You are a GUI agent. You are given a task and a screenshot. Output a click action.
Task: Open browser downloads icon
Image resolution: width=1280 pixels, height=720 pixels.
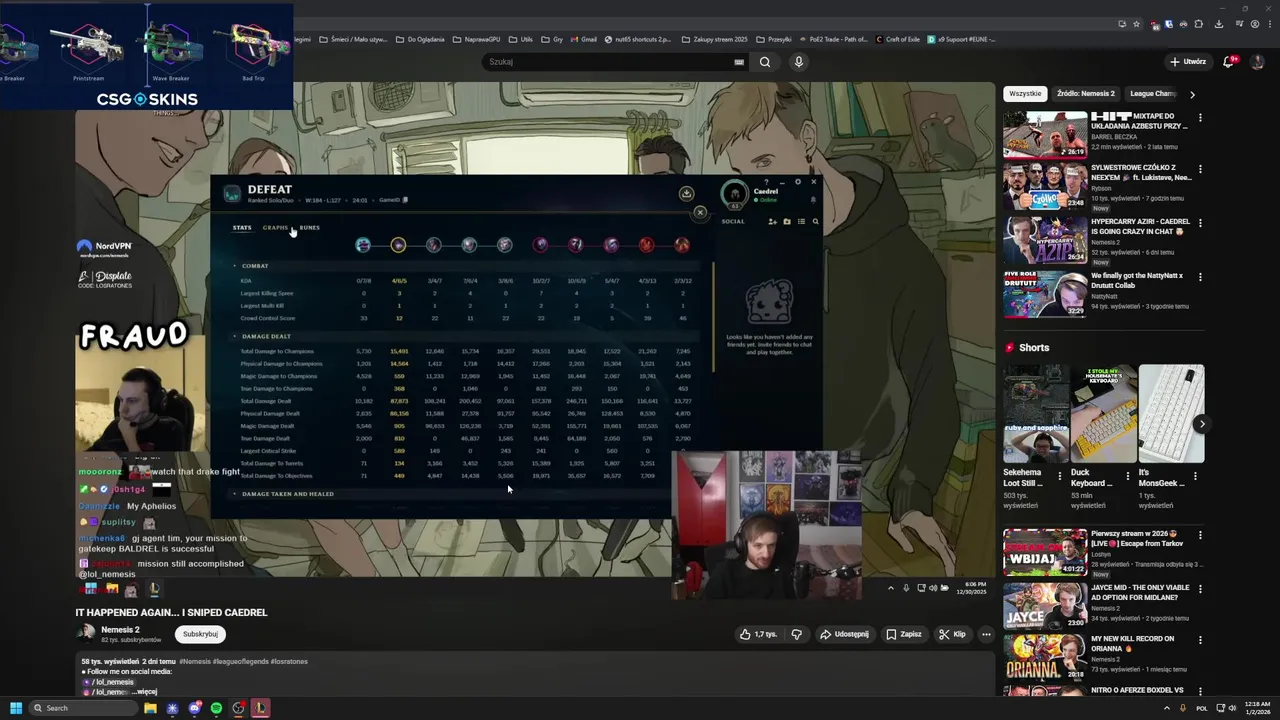1218,24
